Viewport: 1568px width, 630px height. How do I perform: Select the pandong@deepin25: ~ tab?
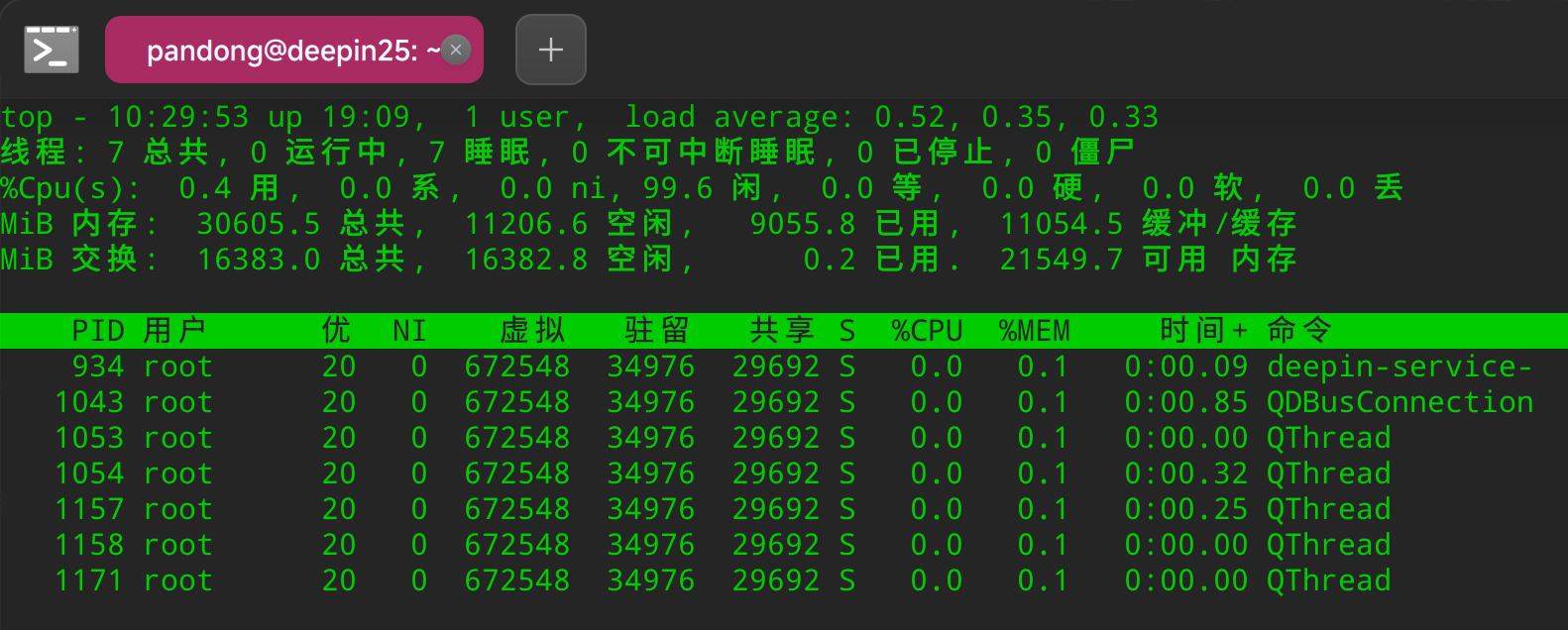(294, 50)
